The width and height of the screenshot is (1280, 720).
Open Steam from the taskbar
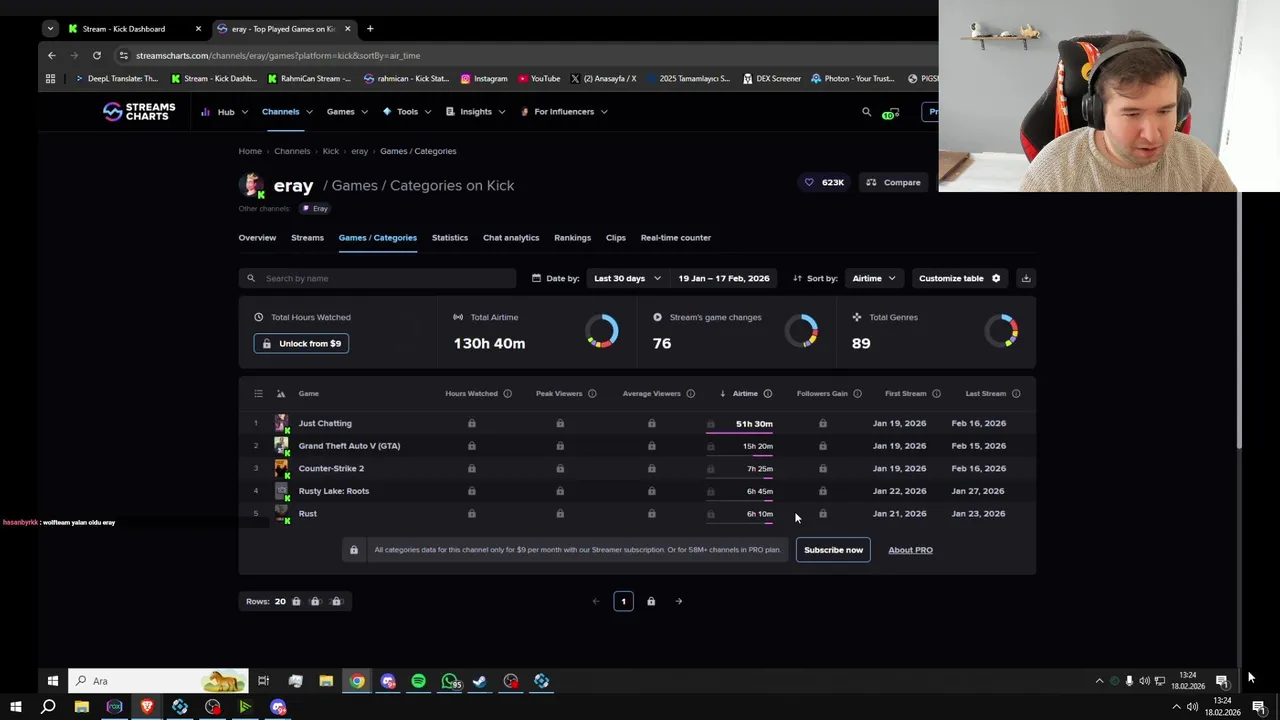(x=480, y=681)
